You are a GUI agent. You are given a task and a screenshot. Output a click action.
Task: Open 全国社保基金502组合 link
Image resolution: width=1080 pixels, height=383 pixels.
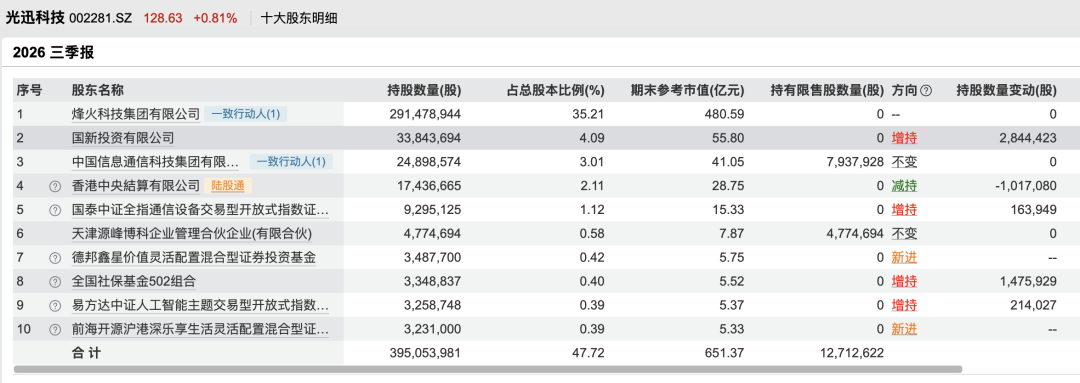pyautogui.click(x=134, y=282)
